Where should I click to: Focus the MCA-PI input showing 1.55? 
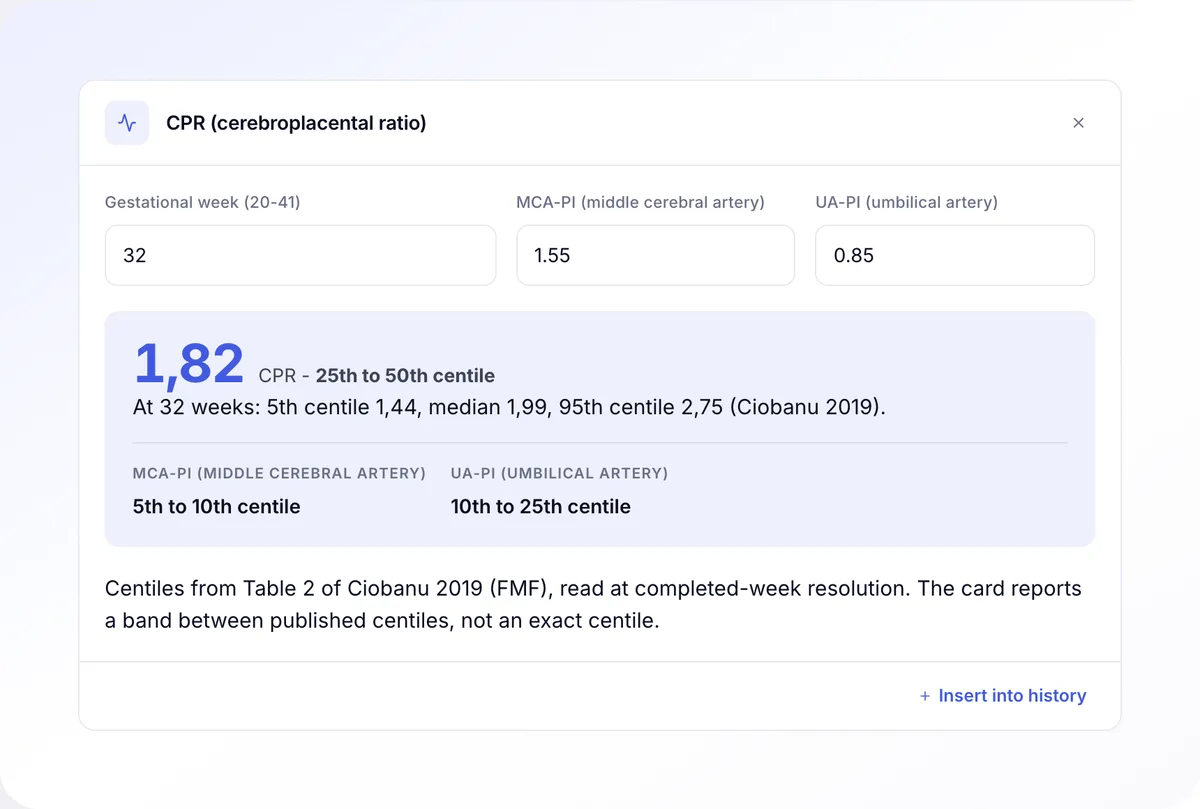(x=655, y=255)
